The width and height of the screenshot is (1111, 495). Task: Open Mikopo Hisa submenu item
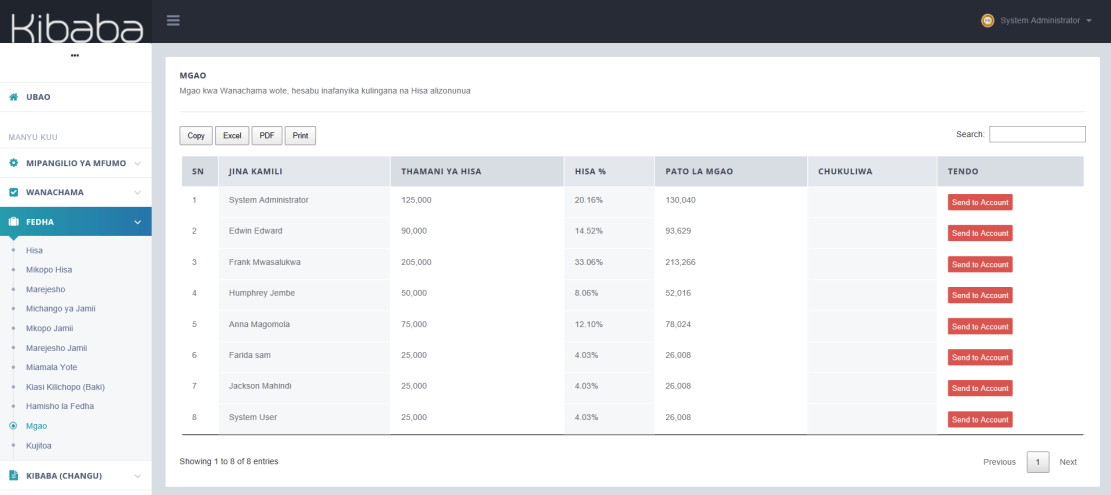click(49, 270)
